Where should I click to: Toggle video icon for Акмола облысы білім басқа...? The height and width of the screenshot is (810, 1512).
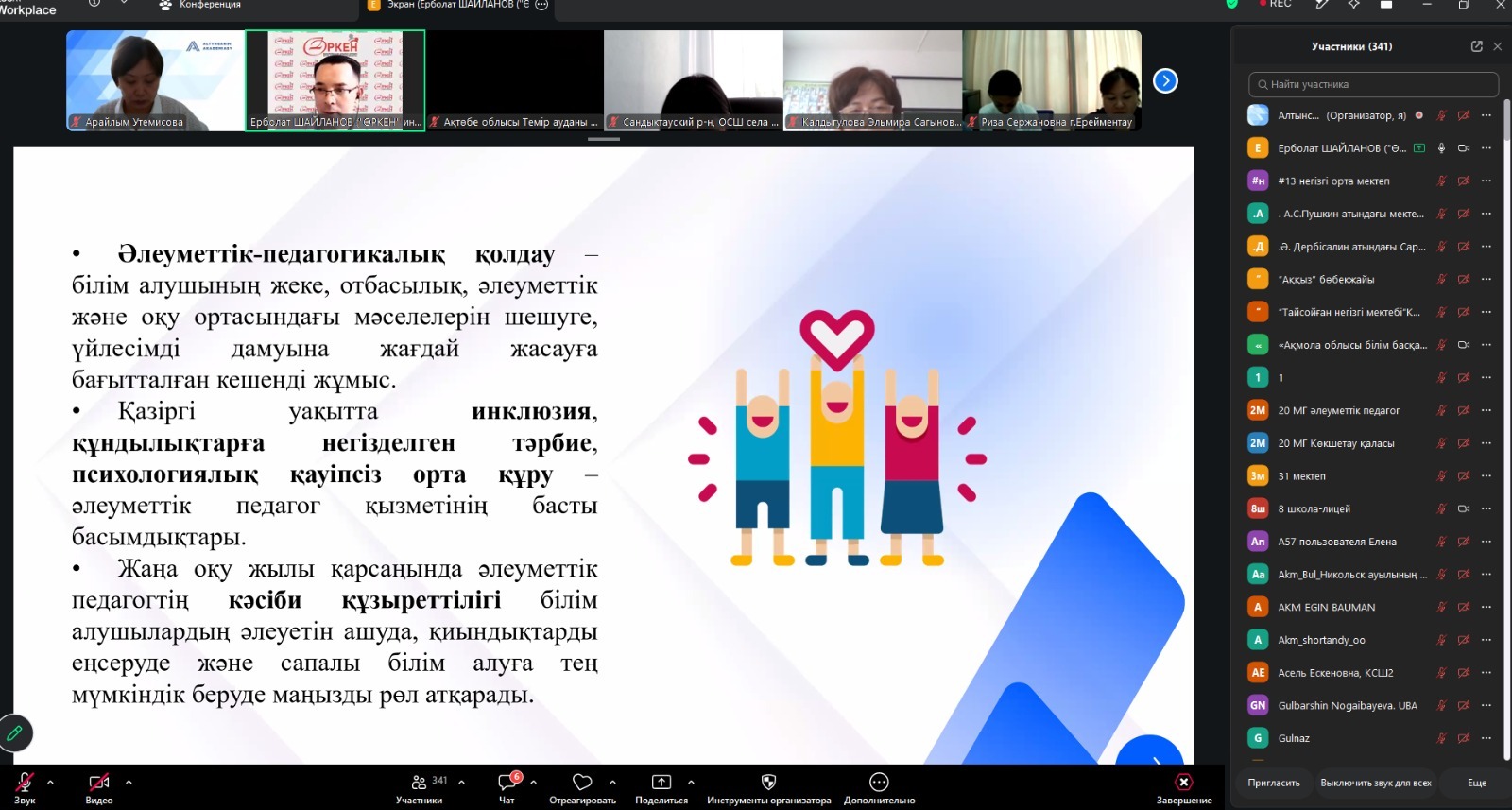[1463, 345]
